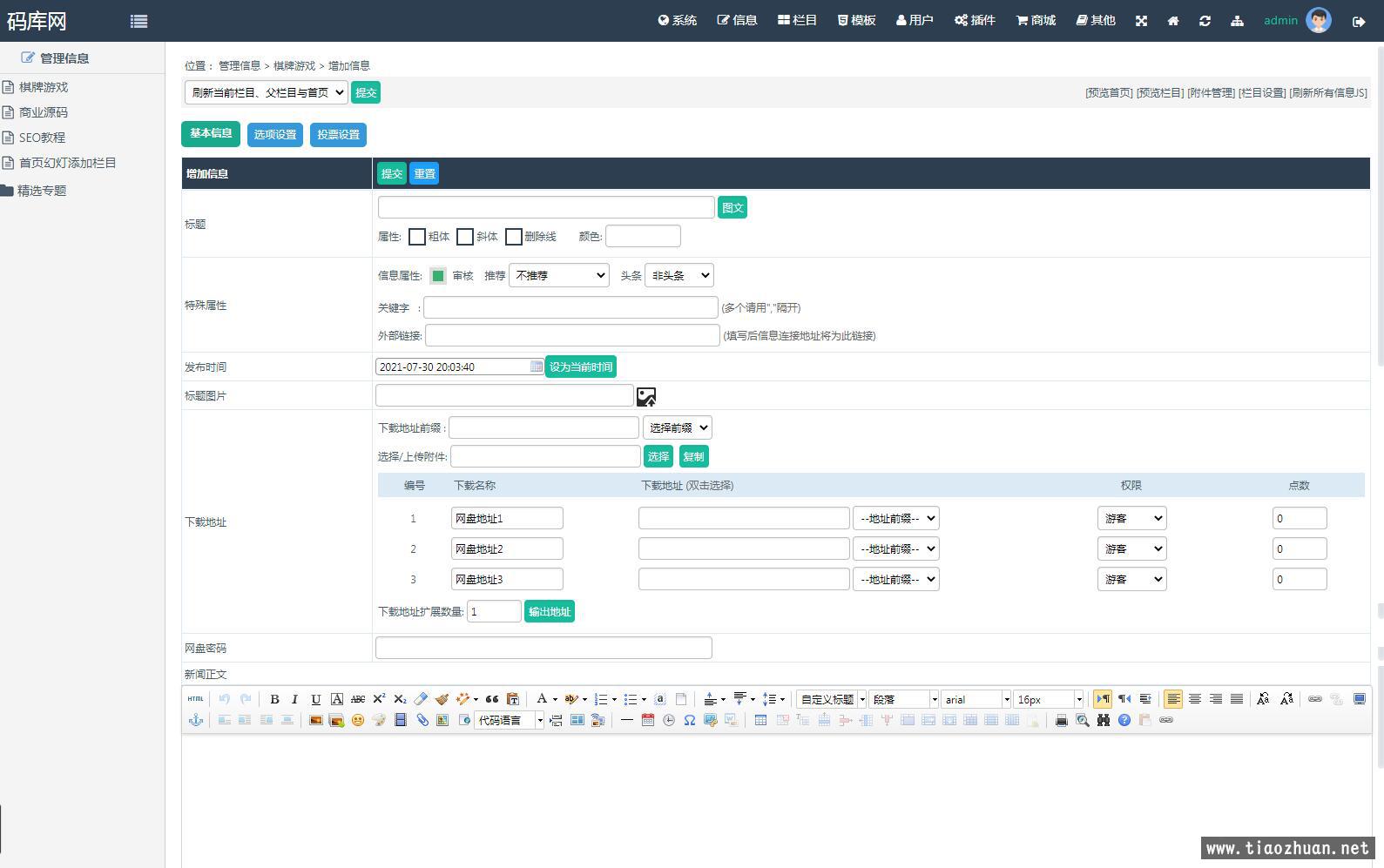Open the calendar icon in 发布时间 field
This screenshot has width=1384, height=868.
[x=537, y=367]
